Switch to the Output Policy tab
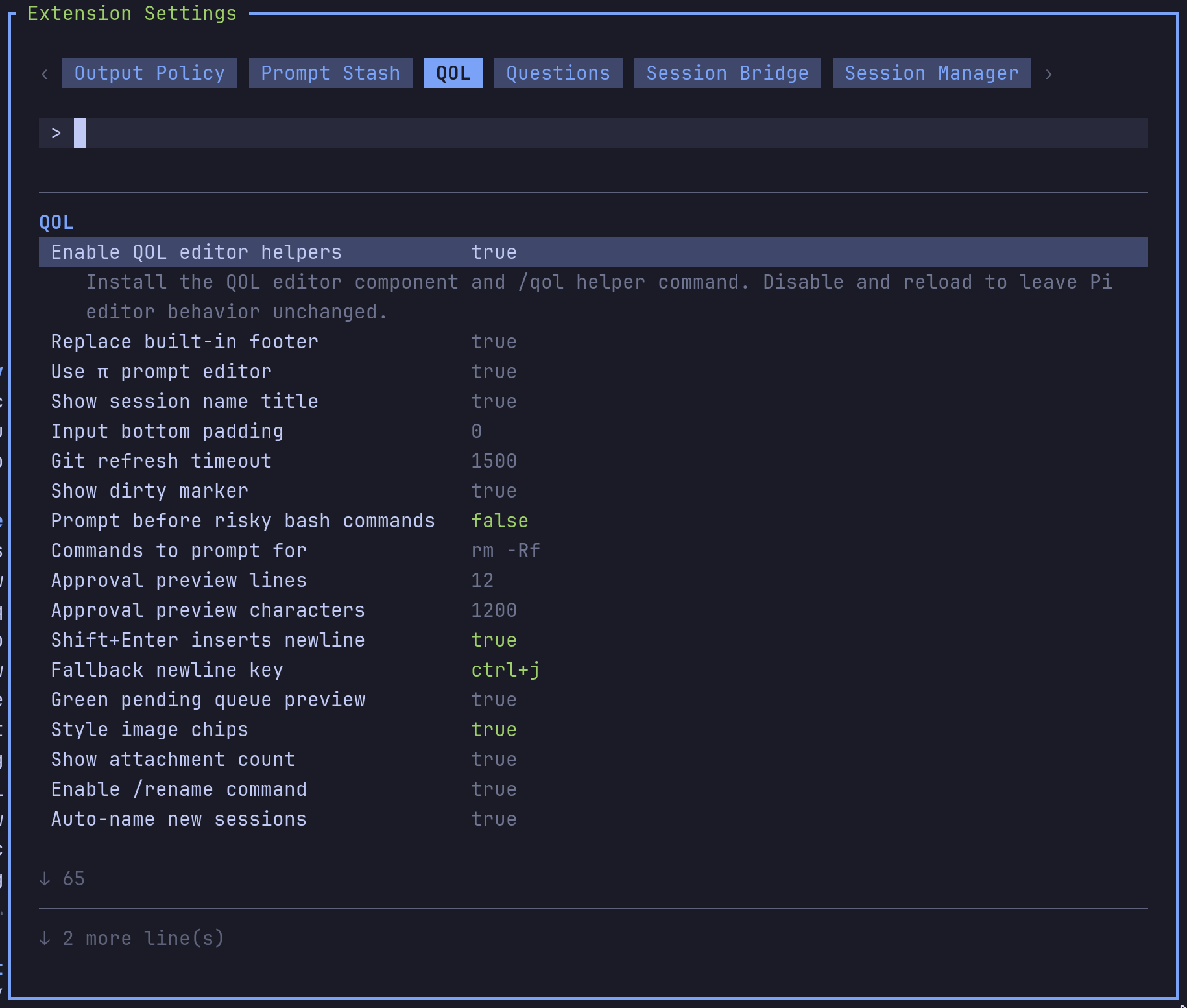 point(150,73)
